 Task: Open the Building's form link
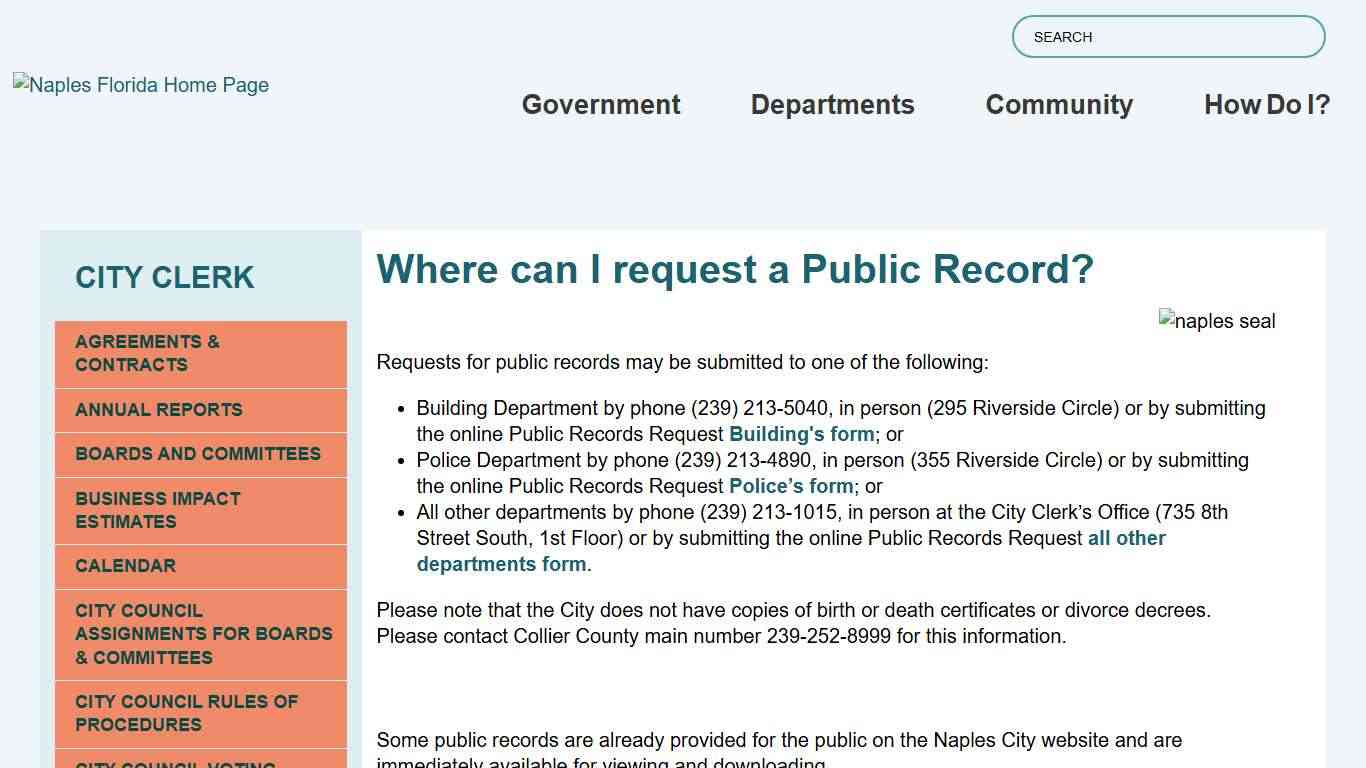801,434
